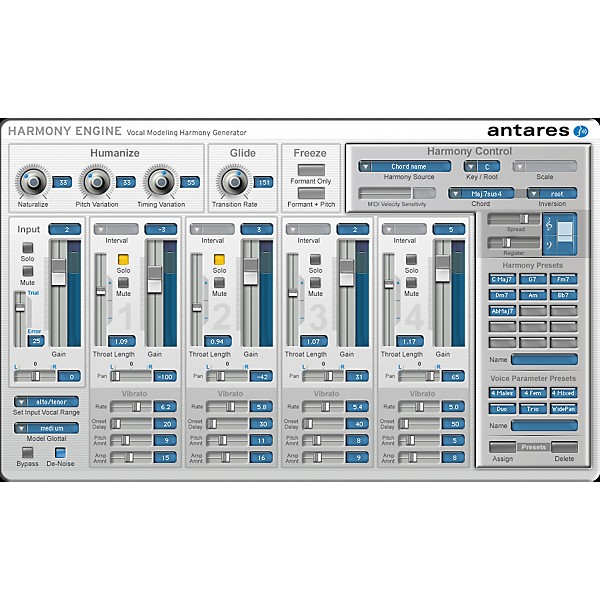The width and height of the screenshot is (600, 600).
Task: Click voice 1 Throat Length slider
Action: [x=101, y=300]
